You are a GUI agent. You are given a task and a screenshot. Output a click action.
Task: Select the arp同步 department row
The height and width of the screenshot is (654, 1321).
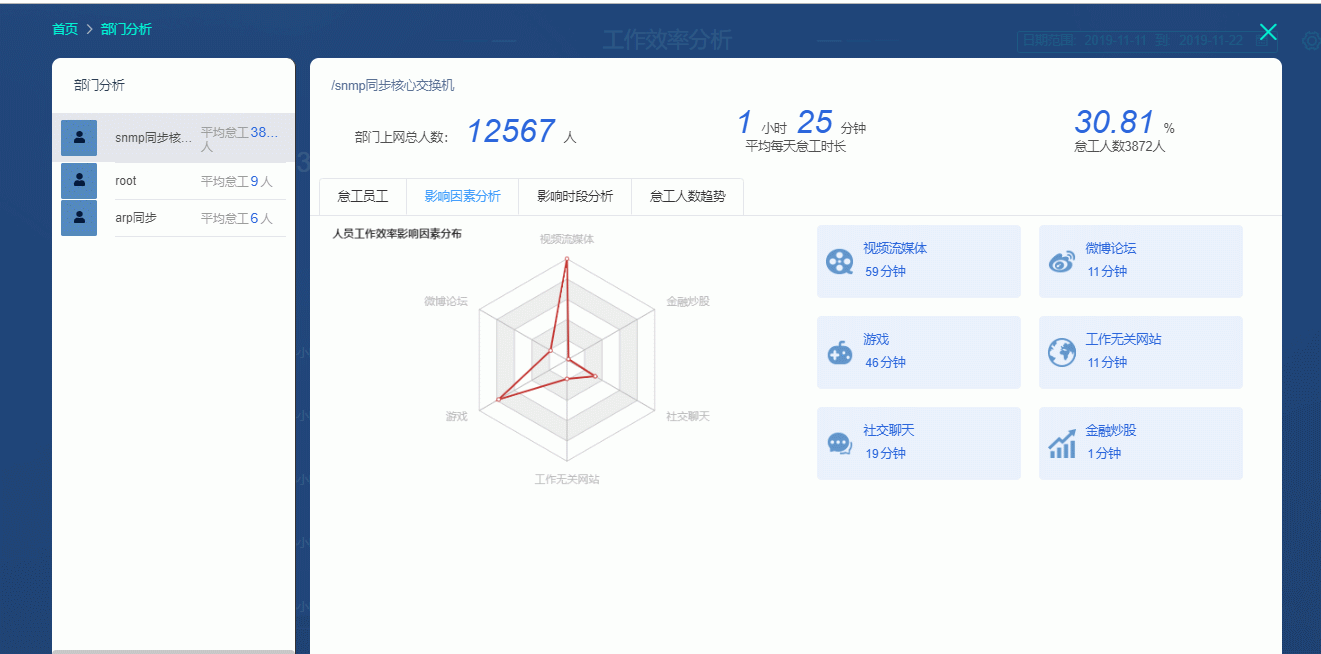click(x=190, y=218)
